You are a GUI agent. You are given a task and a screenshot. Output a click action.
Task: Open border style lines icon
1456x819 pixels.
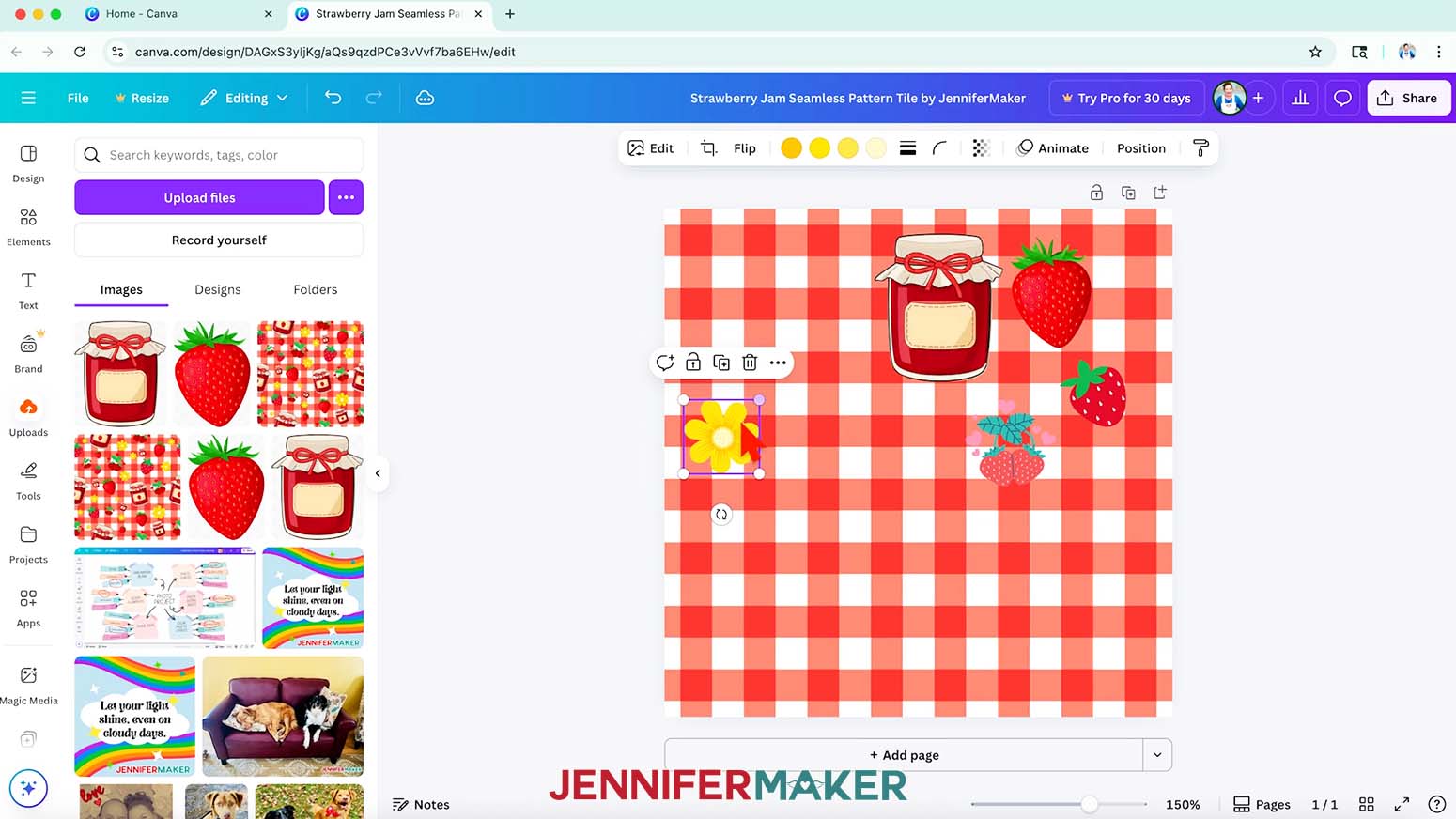(907, 148)
